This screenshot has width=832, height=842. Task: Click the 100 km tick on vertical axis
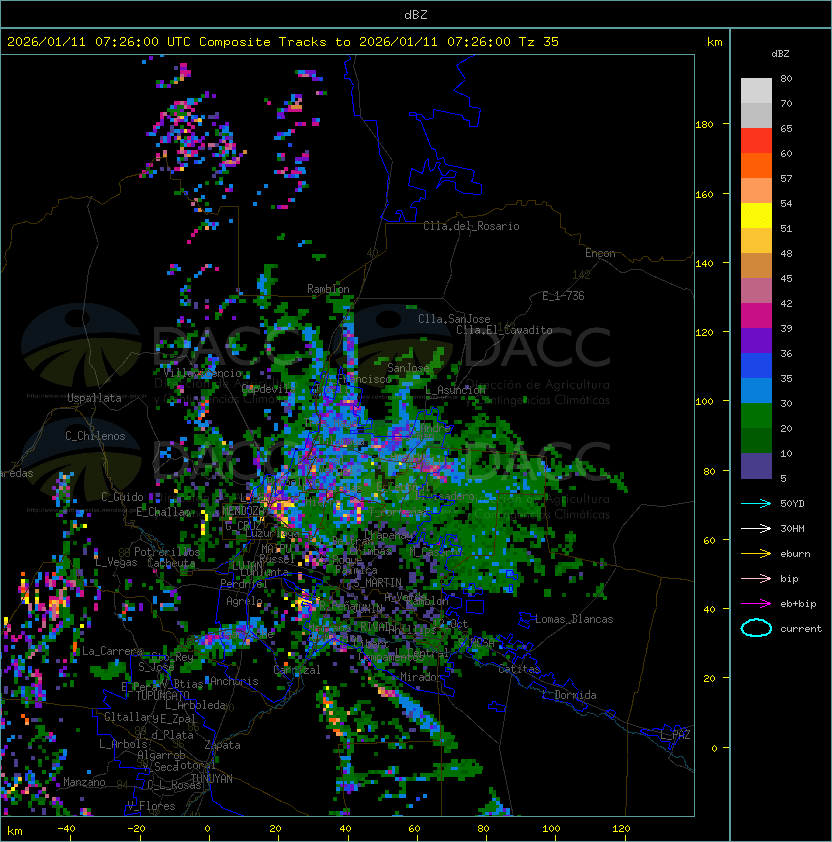704,402
